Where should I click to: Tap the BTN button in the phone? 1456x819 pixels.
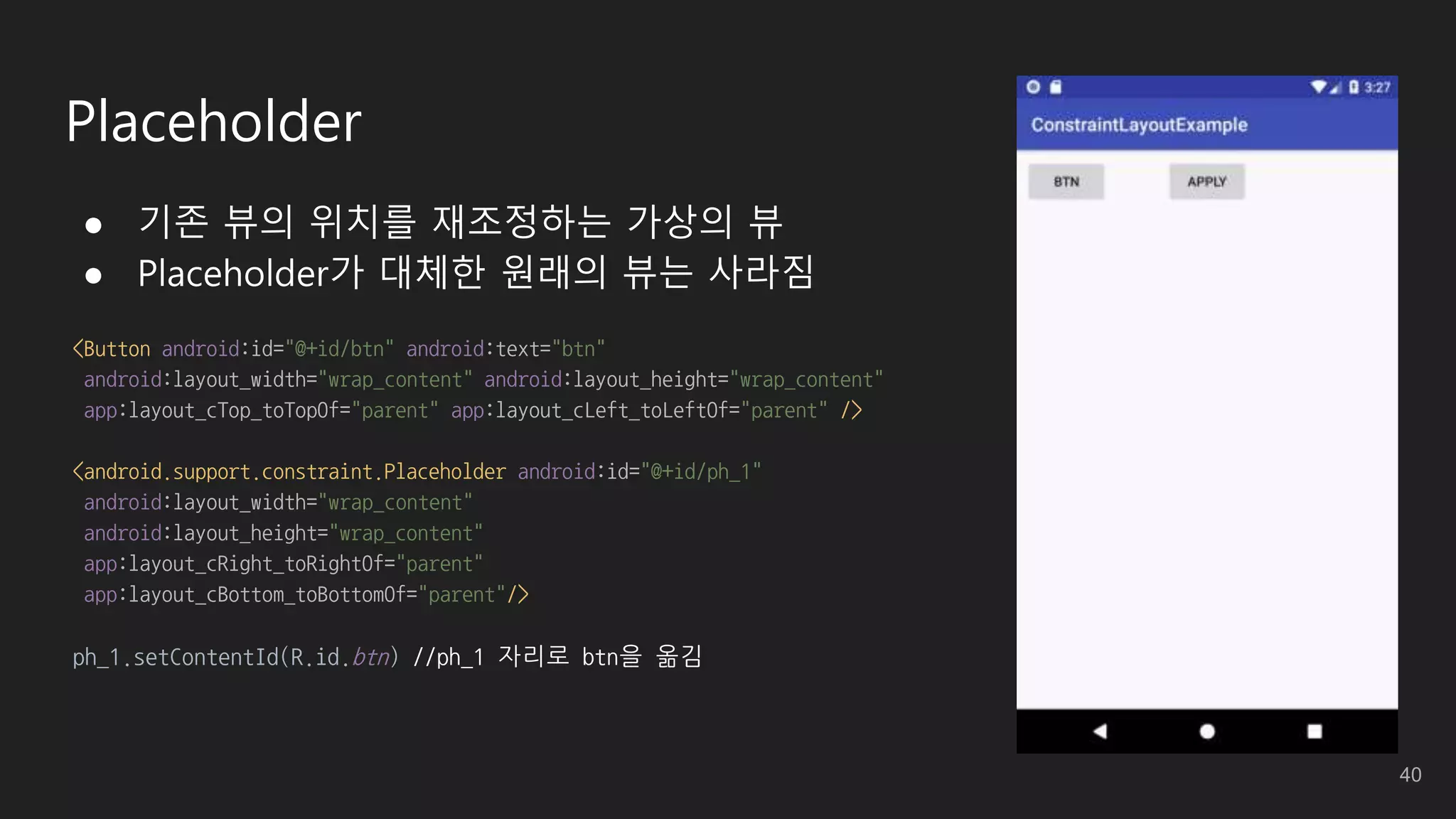(1066, 182)
